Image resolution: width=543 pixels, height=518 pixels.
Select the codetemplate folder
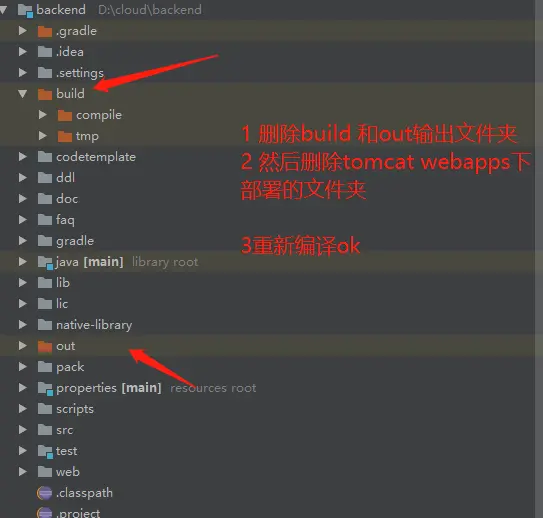(96, 157)
